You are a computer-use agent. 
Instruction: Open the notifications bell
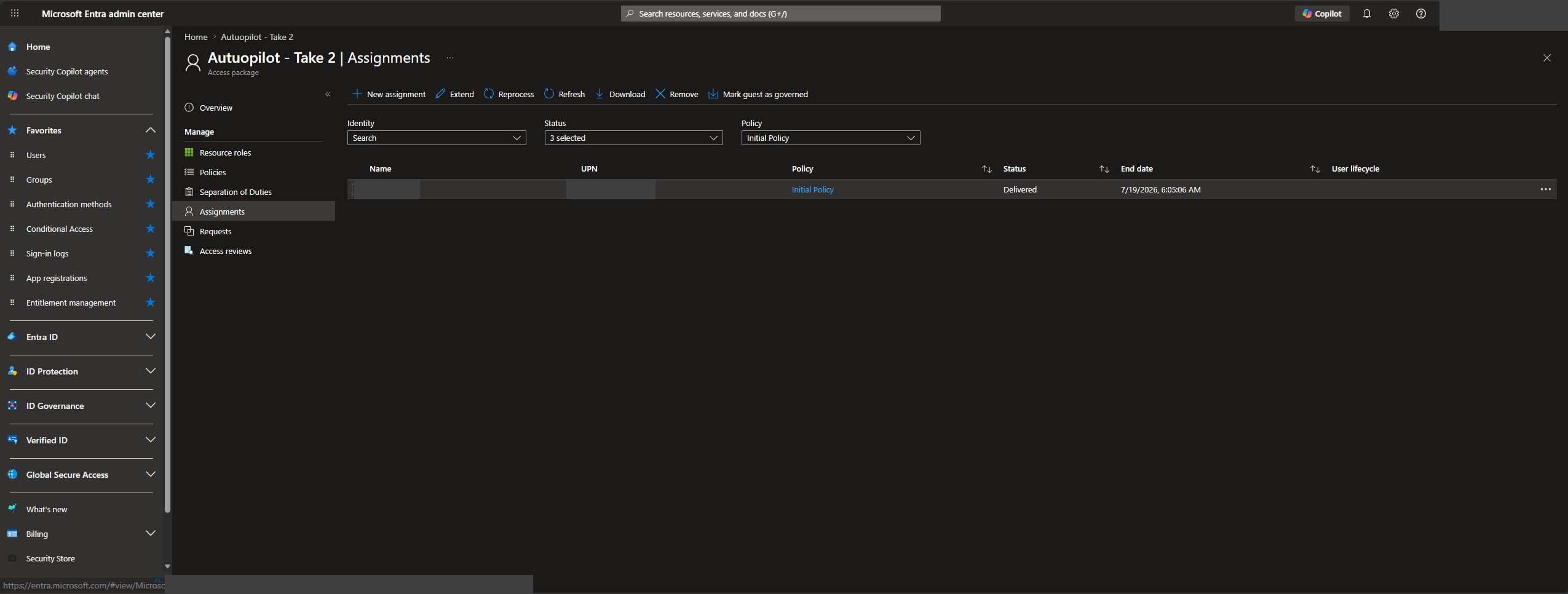[x=1366, y=14]
